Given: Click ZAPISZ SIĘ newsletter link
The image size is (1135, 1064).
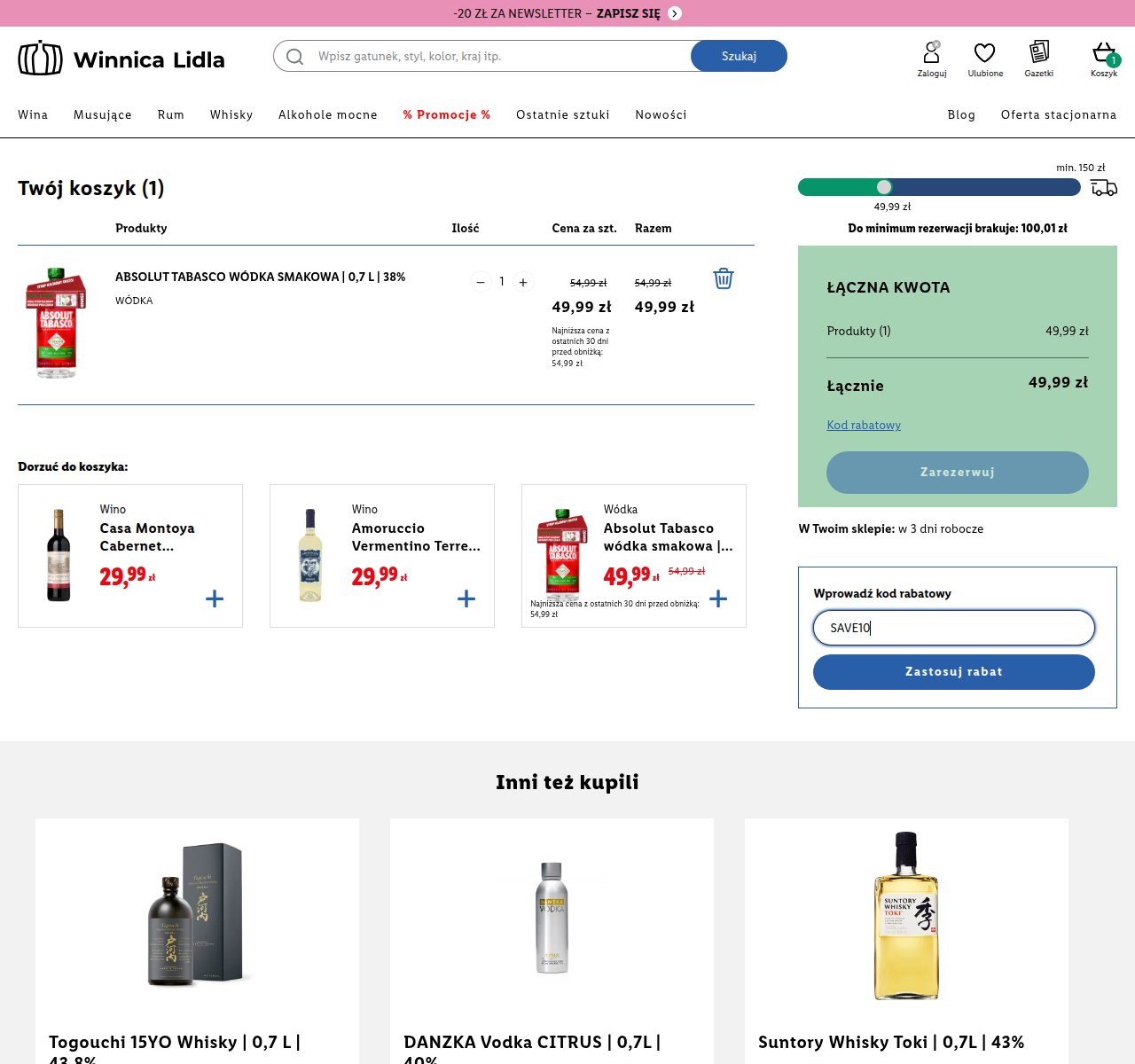Looking at the screenshot, I should coord(628,13).
